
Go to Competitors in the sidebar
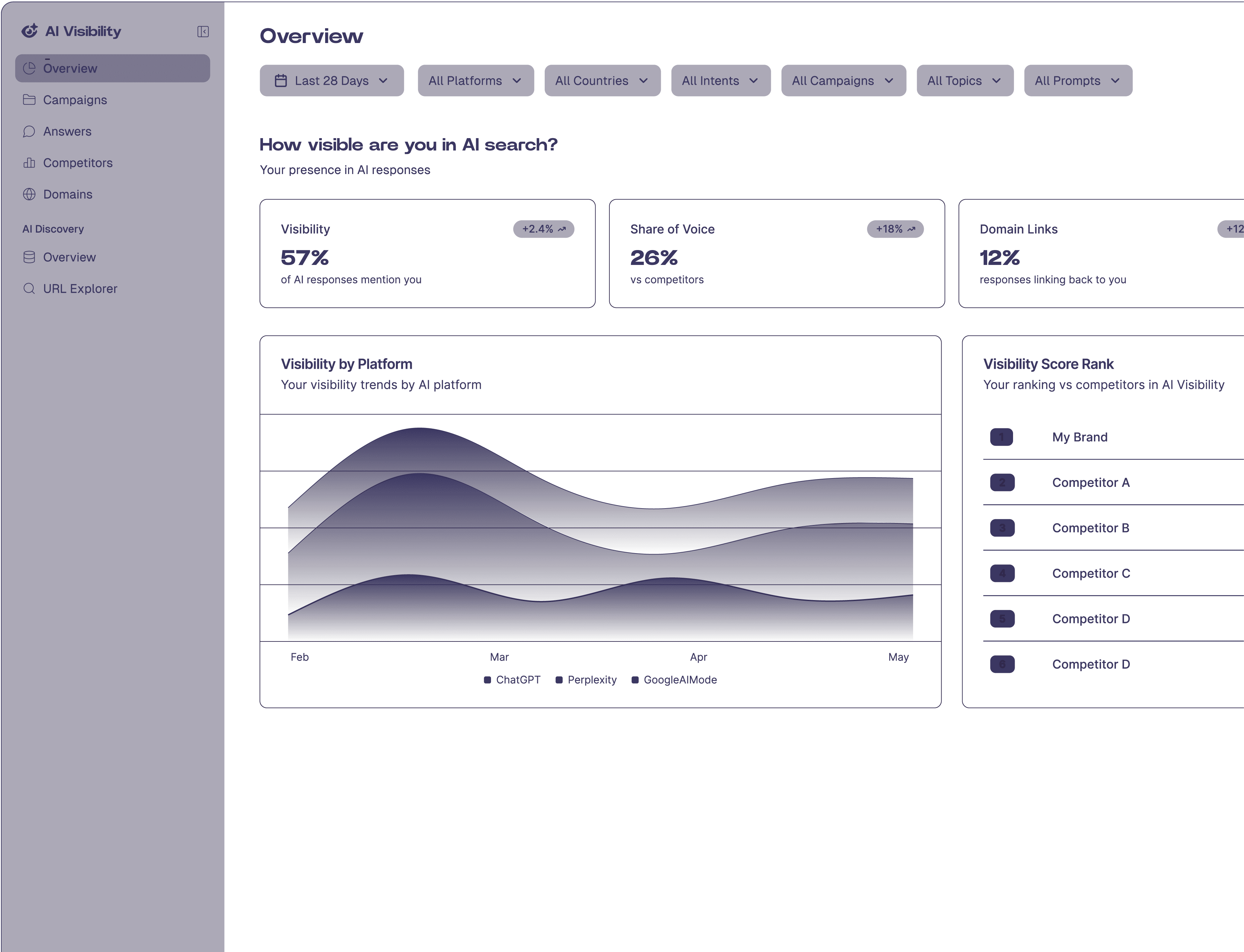click(78, 163)
